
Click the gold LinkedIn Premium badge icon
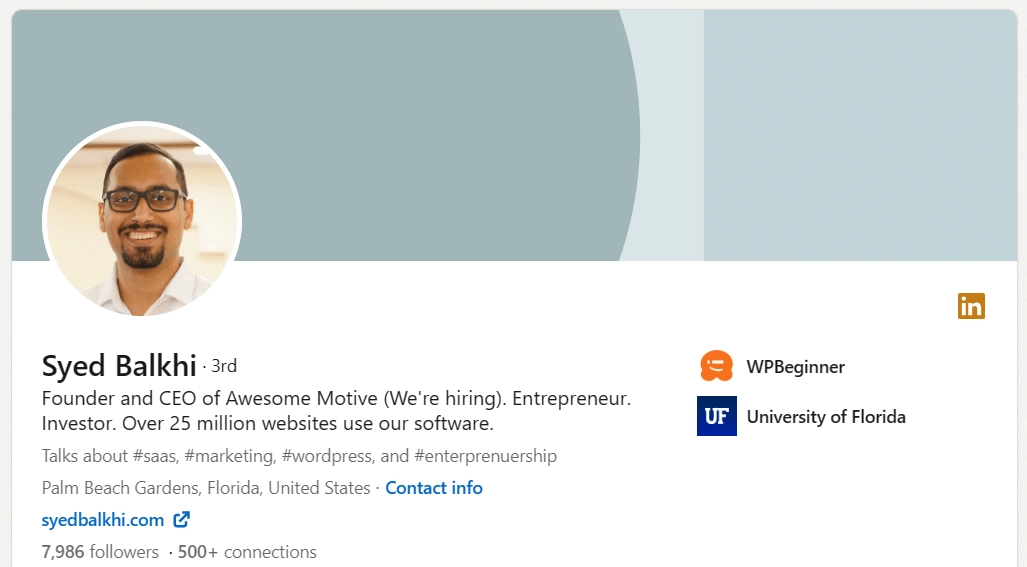pos(971,306)
